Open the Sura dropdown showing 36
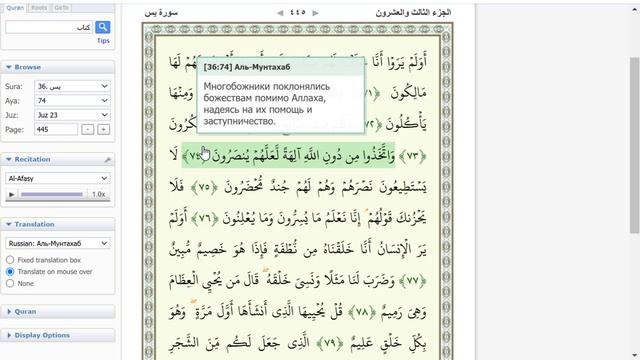 click(72, 86)
